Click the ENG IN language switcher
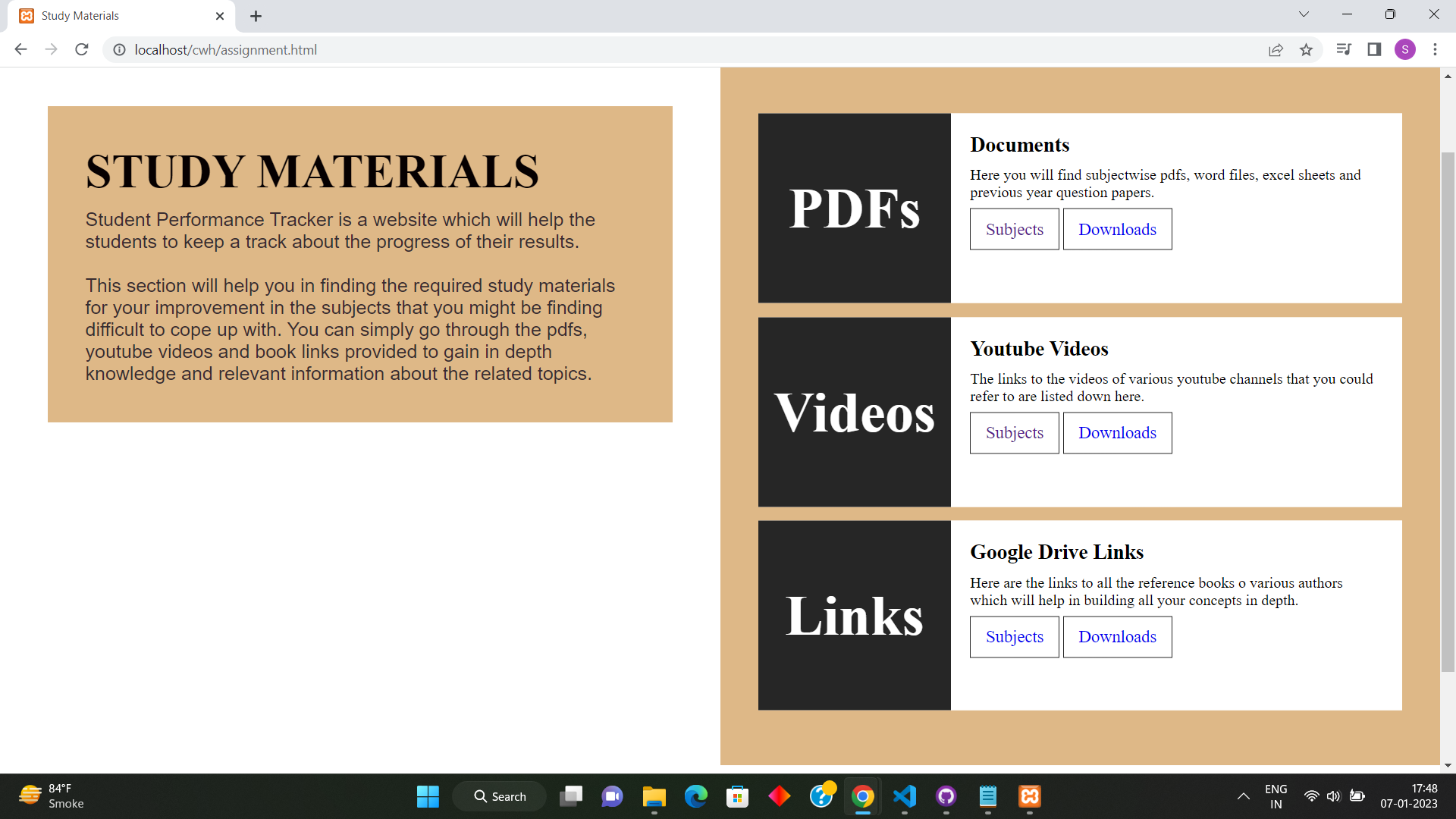Image resolution: width=1456 pixels, height=819 pixels. point(1276,796)
